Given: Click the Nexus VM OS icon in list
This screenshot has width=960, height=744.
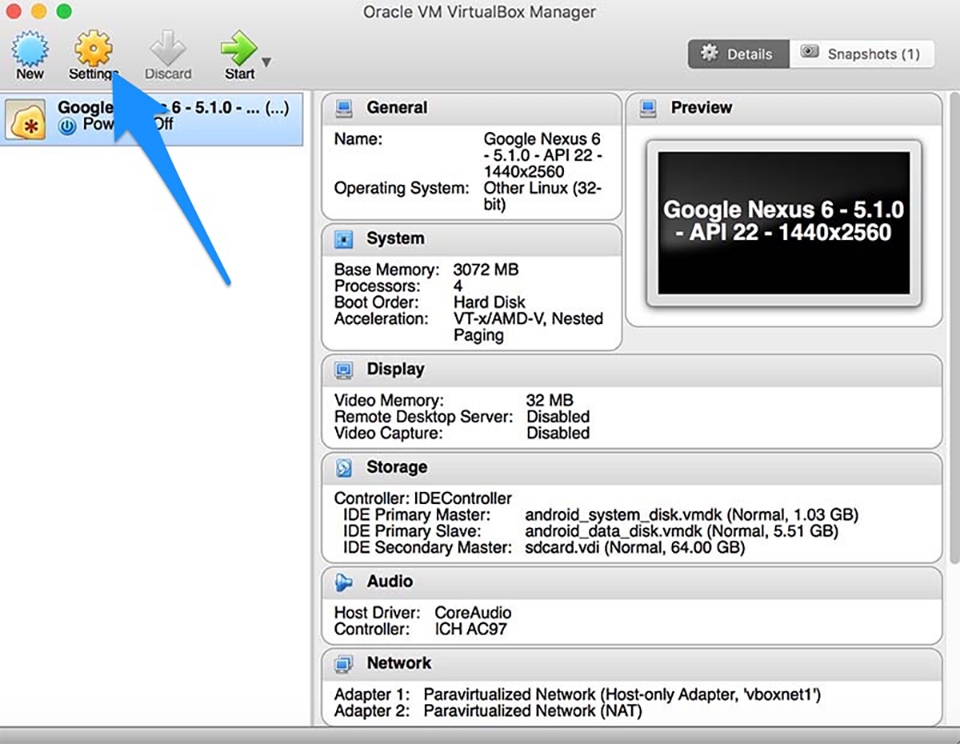Looking at the screenshot, I should (25, 120).
